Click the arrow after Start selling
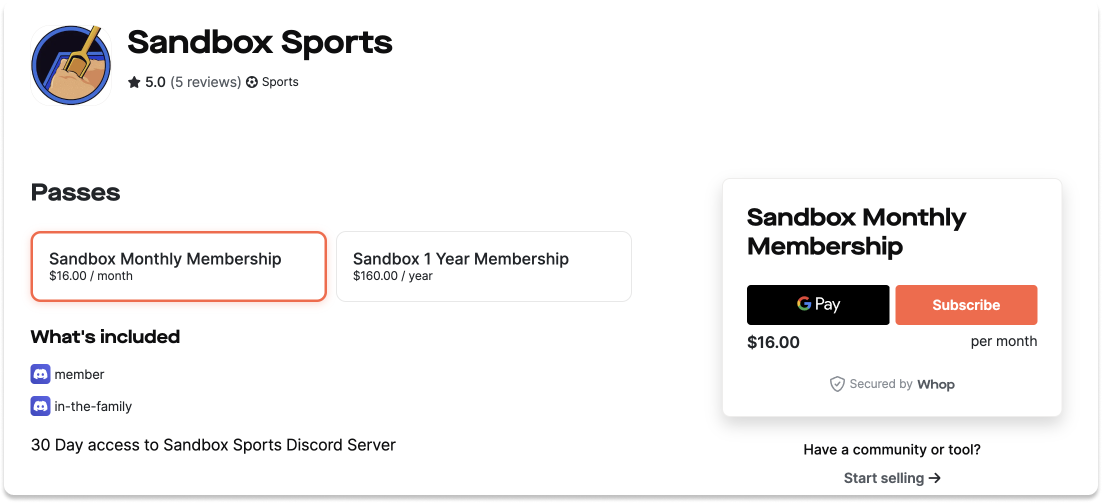Image resolution: width=1102 pixels, height=503 pixels. [935, 478]
